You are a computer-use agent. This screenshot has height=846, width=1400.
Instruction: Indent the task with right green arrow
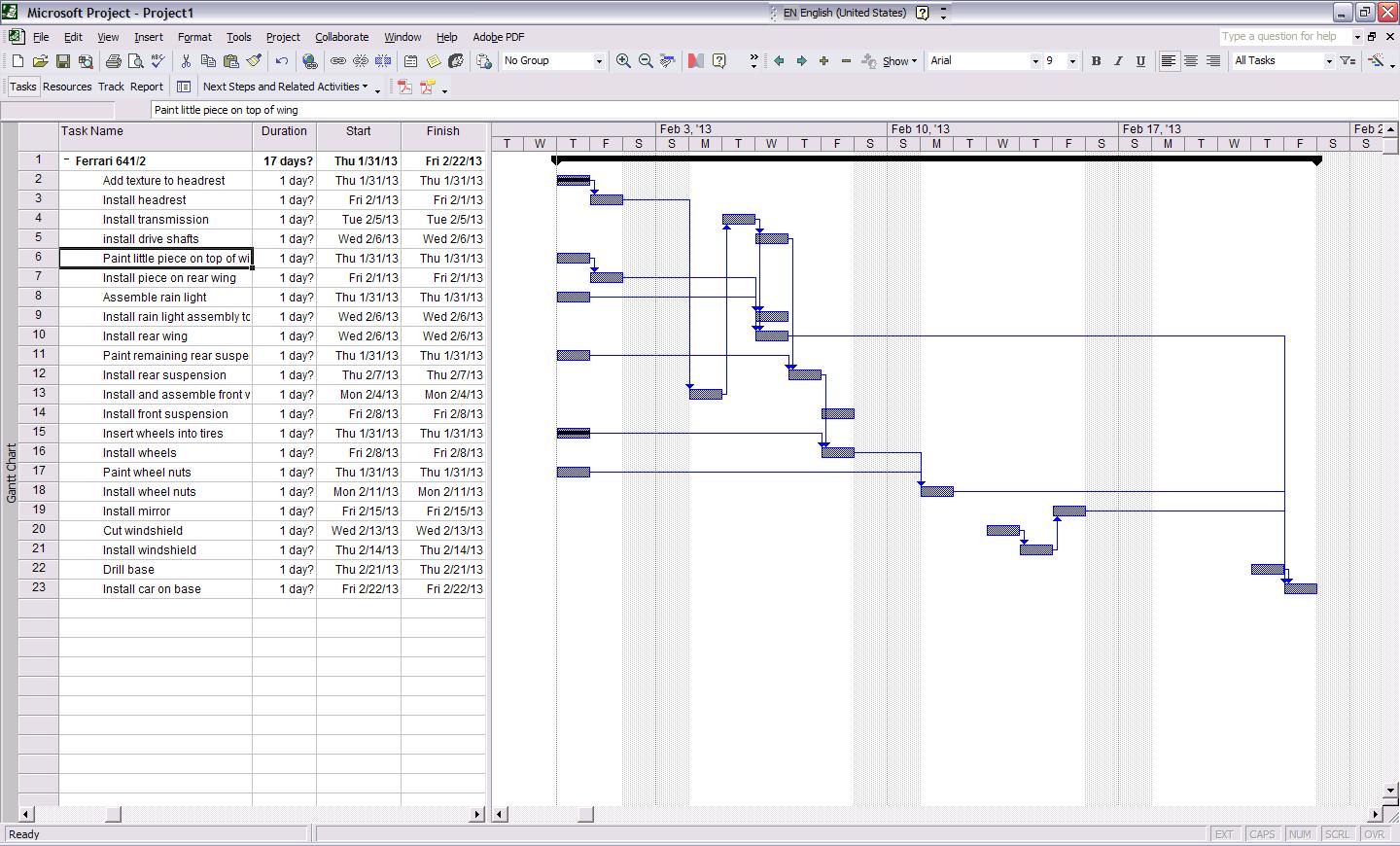(x=801, y=61)
